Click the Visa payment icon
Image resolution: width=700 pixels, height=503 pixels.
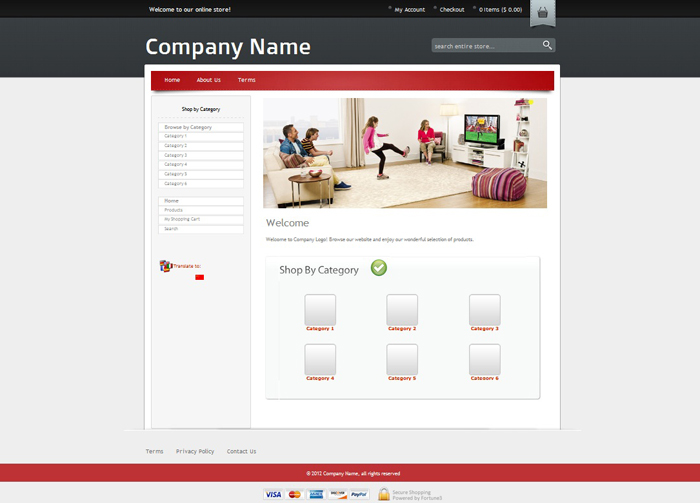coord(273,494)
